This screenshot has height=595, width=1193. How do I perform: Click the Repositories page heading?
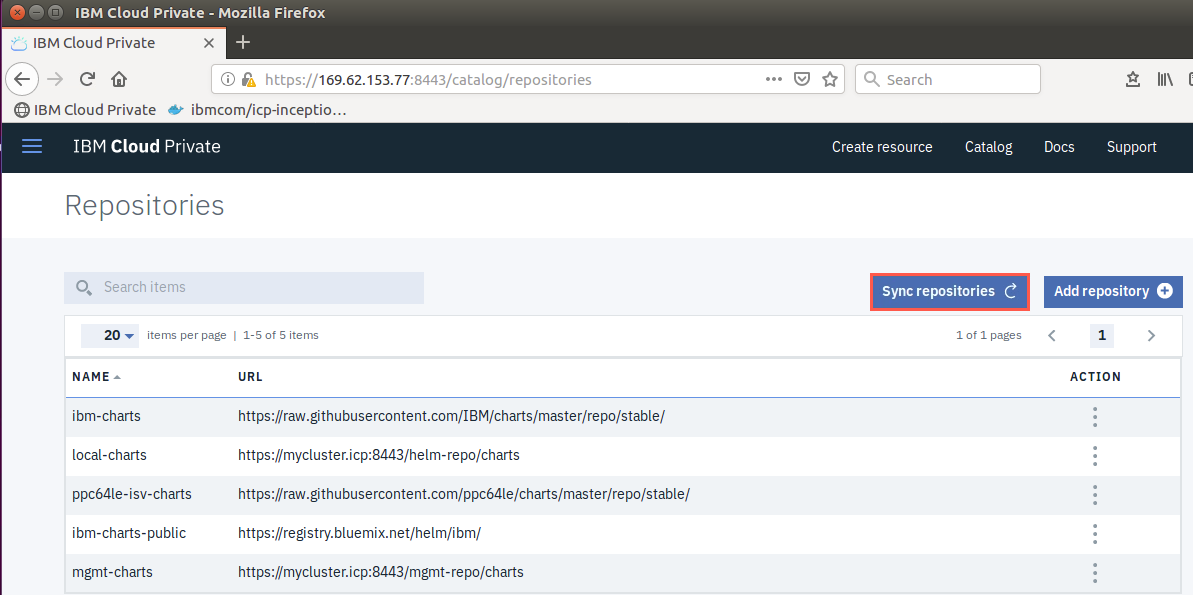tap(145, 205)
